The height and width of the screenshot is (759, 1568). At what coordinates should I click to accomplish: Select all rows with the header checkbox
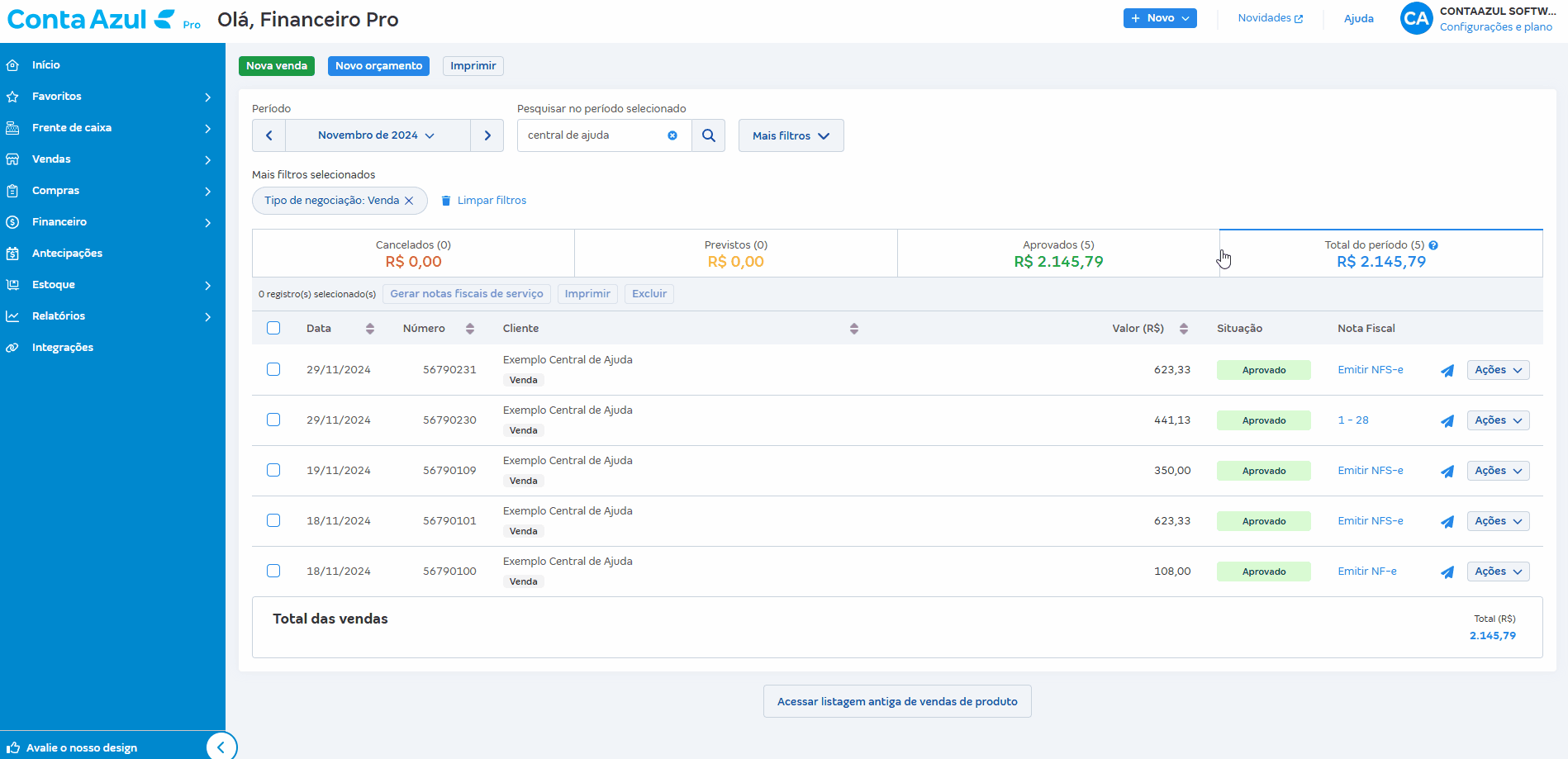273,328
